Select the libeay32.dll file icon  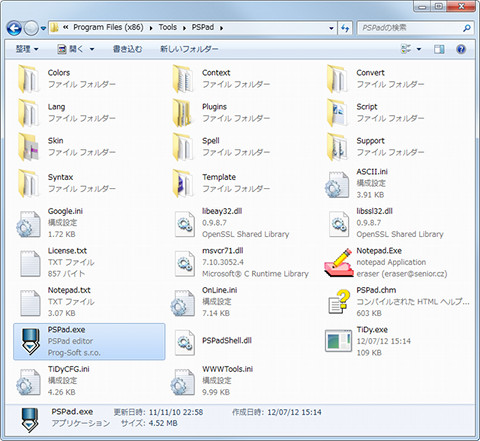tap(185, 223)
